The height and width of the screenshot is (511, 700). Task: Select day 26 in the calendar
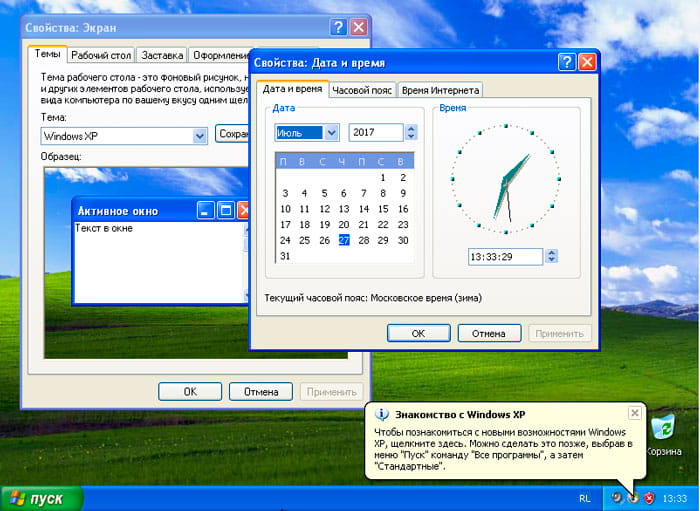pyautogui.click(x=324, y=240)
